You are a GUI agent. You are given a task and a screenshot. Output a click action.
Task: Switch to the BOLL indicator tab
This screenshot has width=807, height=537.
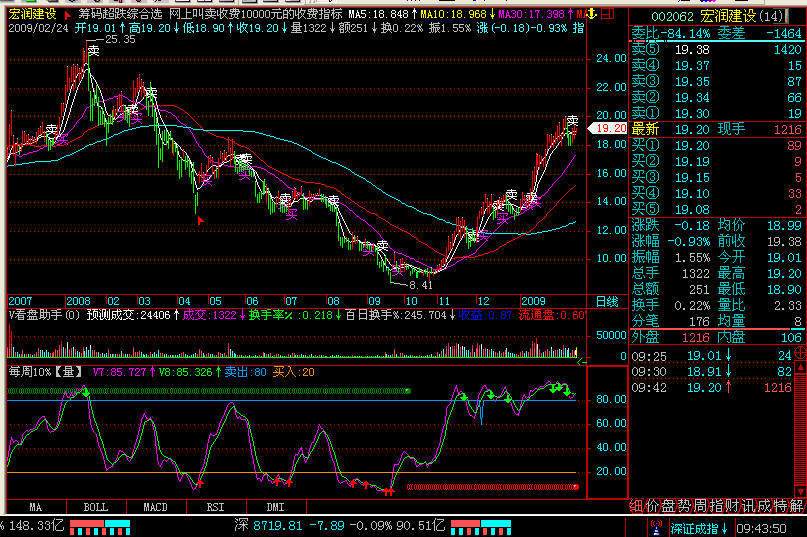click(96, 507)
